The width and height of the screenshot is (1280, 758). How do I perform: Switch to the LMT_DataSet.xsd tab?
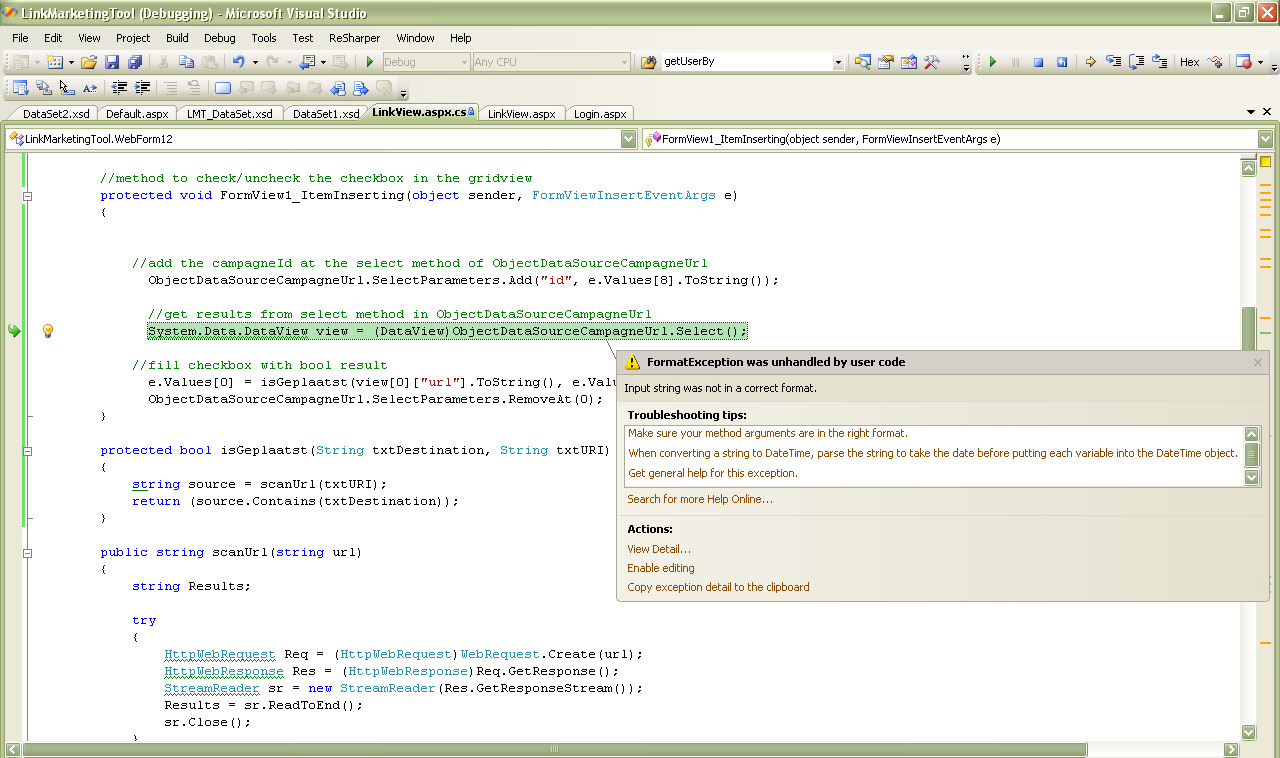229,114
